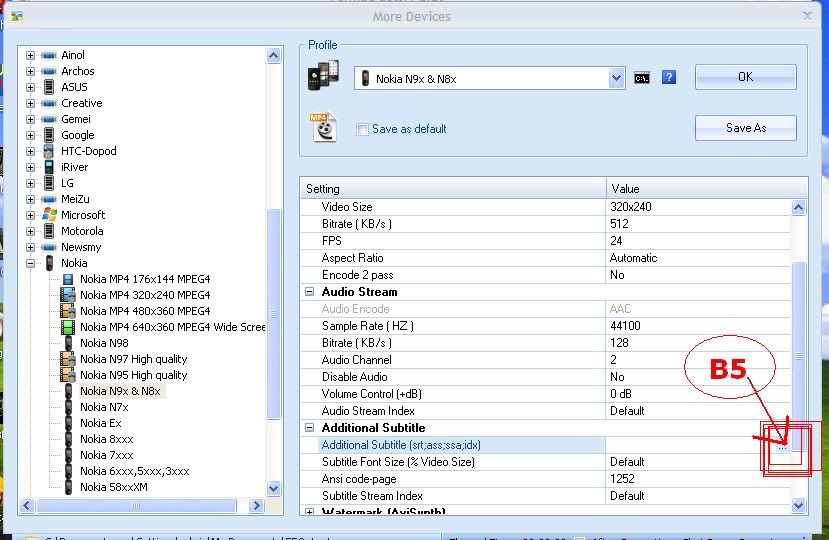Screen dimensions: 829x540
Task: Click the Aspect Ratio value Automatic
Action: 633,258
